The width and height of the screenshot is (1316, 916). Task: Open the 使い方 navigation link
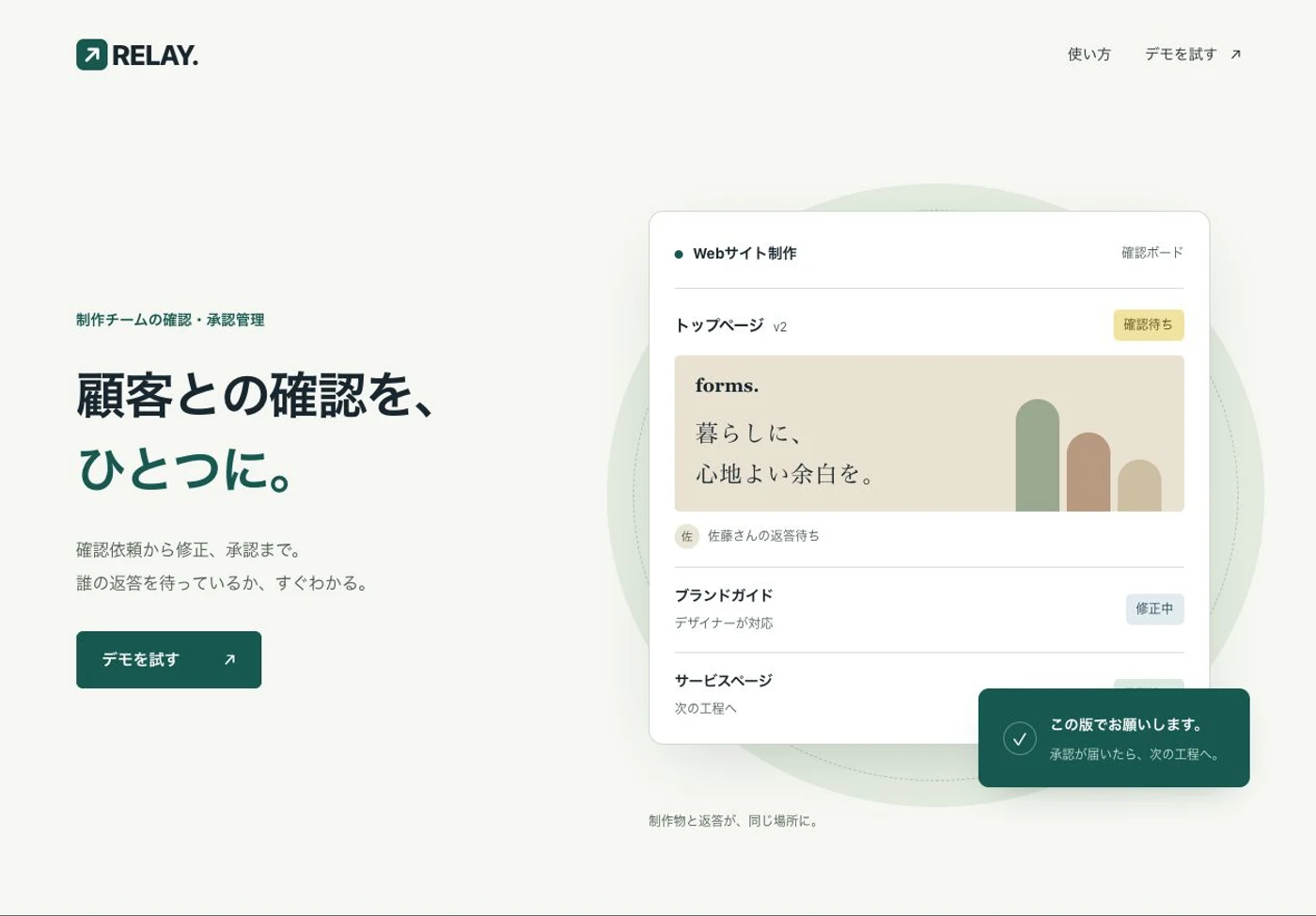pos(1089,55)
